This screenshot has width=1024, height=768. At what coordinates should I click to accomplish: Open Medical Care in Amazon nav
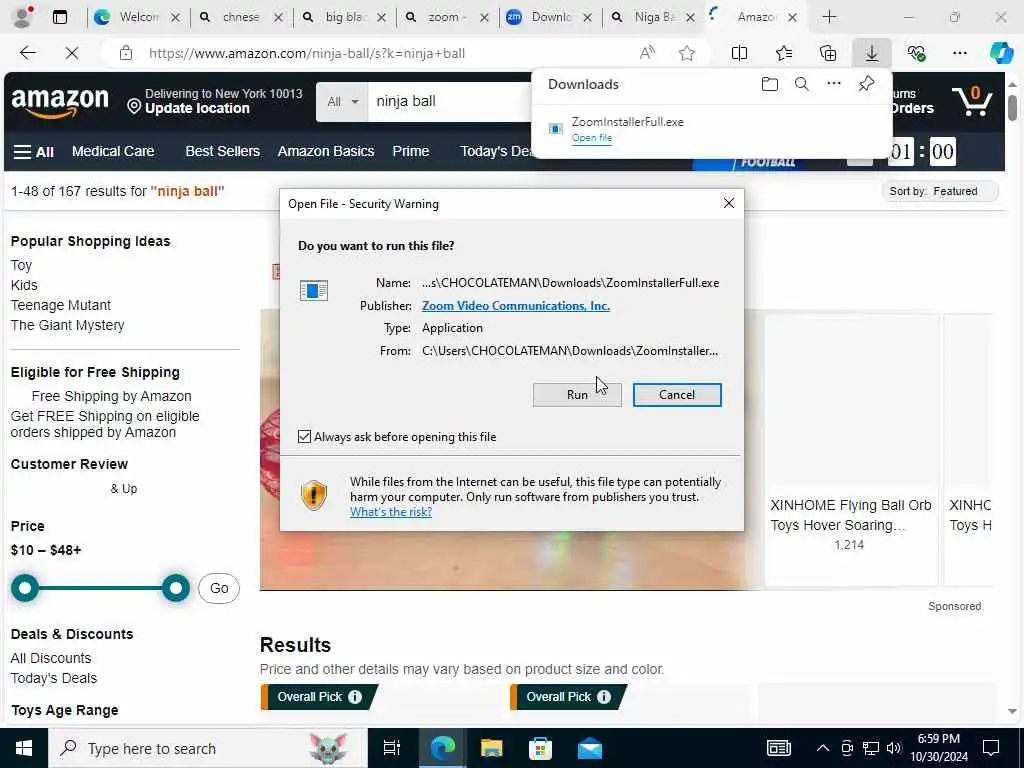pyautogui.click(x=113, y=151)
